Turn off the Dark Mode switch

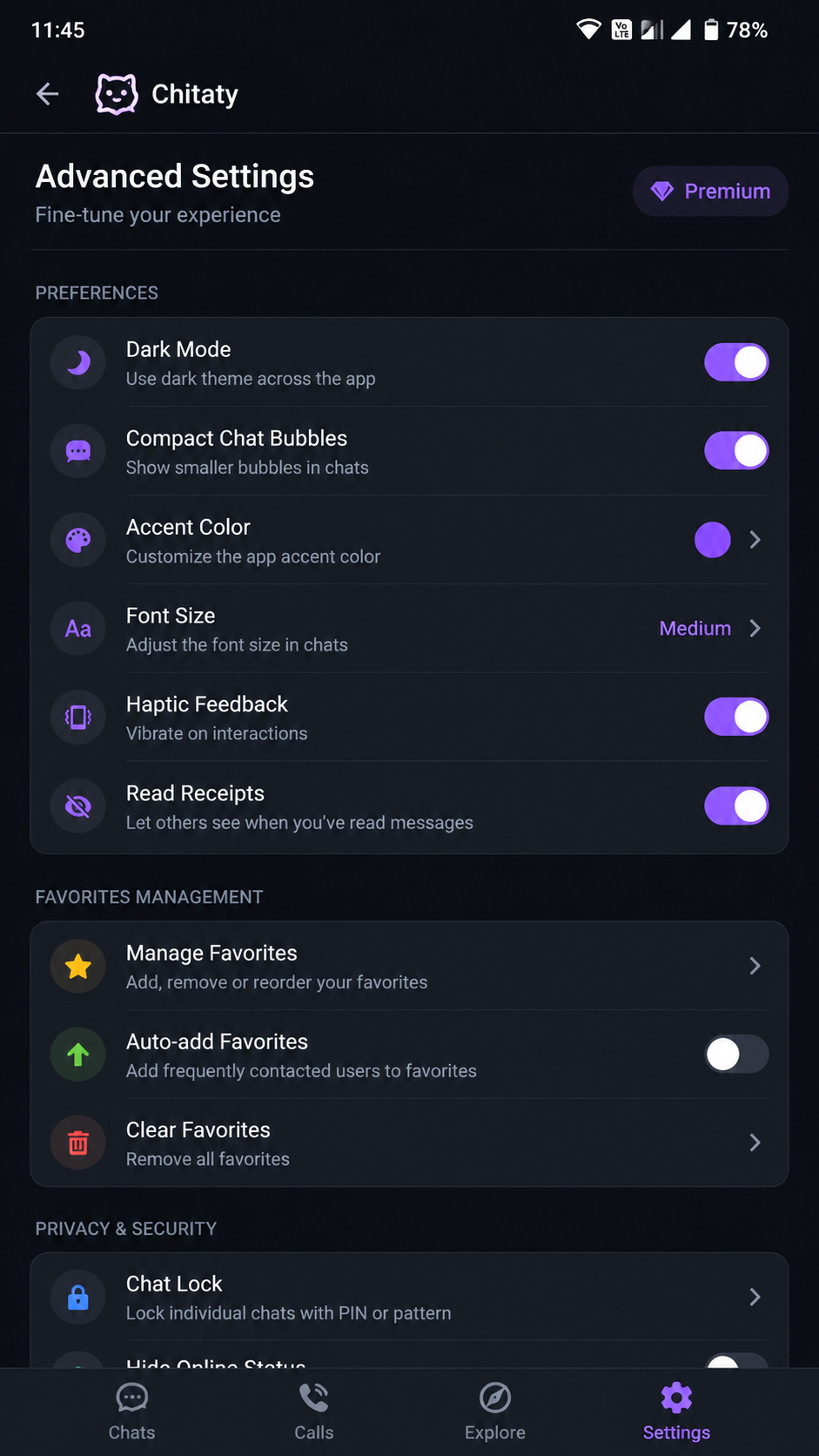(736, 362)
